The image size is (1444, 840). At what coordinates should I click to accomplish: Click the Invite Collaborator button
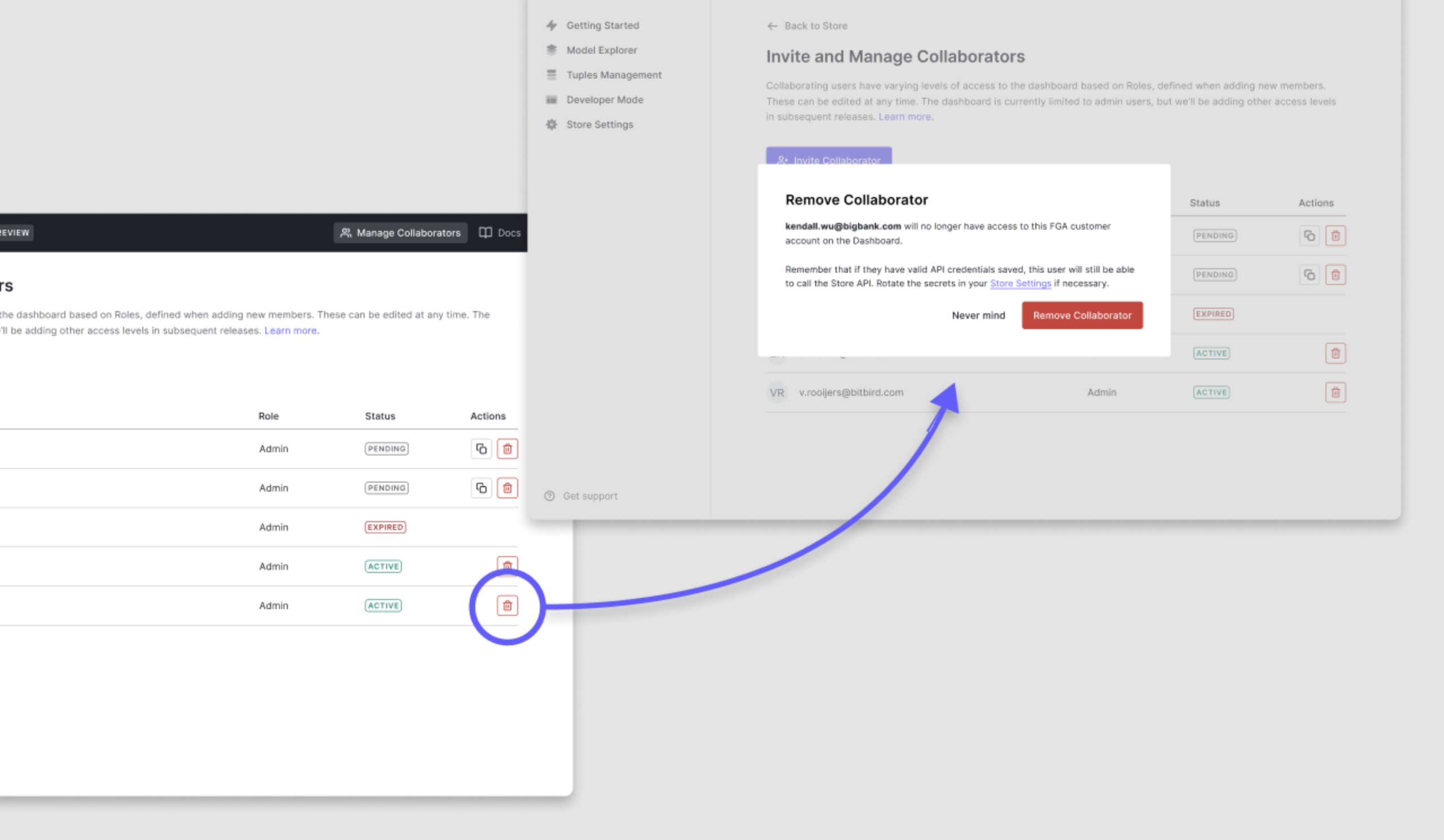829,156
